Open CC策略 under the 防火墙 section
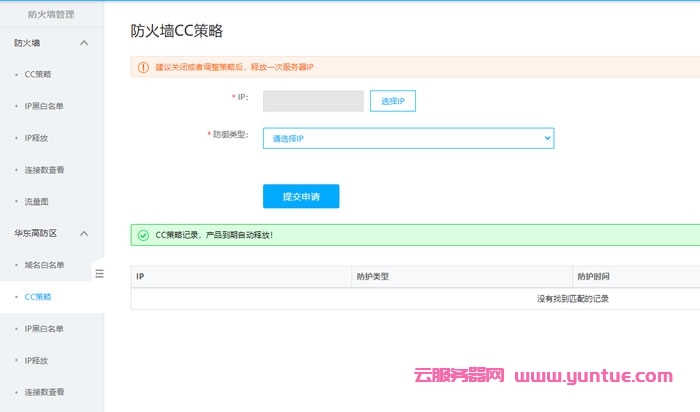 (38, 74)
